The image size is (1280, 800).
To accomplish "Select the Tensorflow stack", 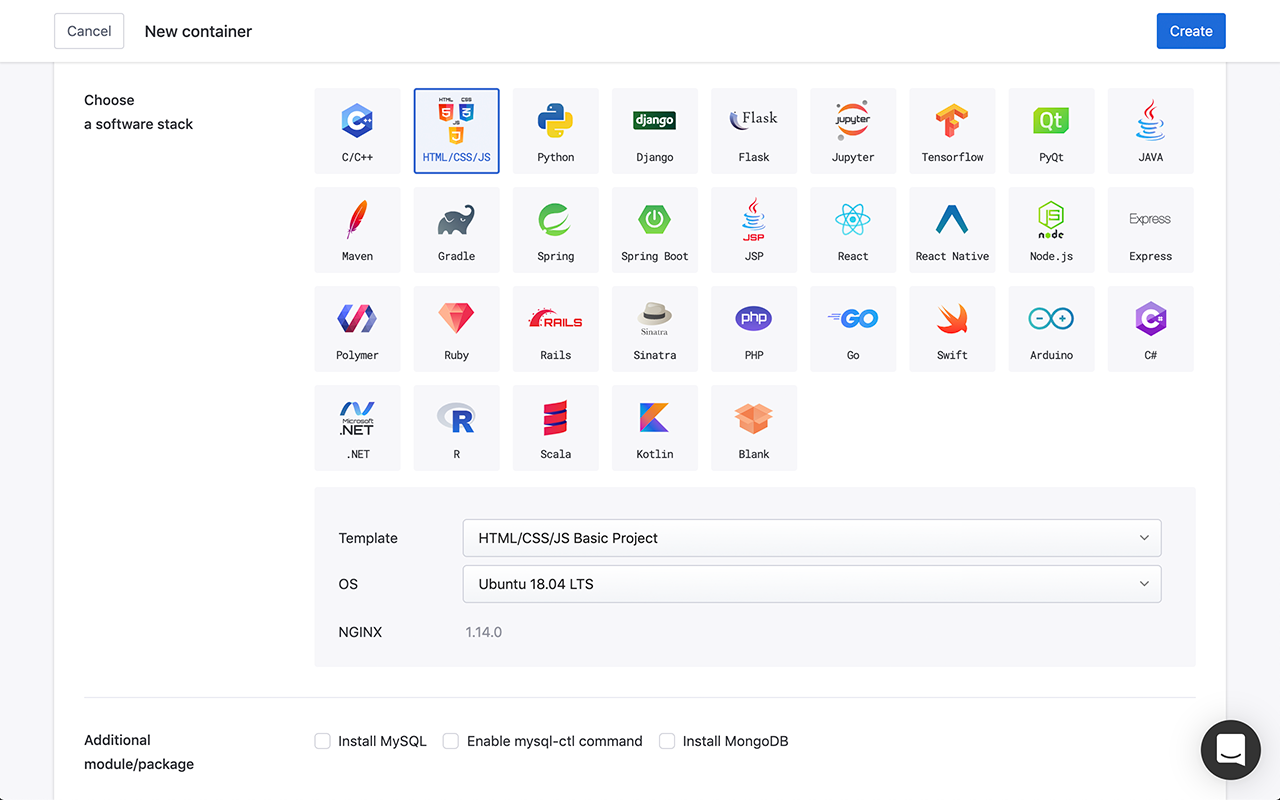I will point(952,130).
